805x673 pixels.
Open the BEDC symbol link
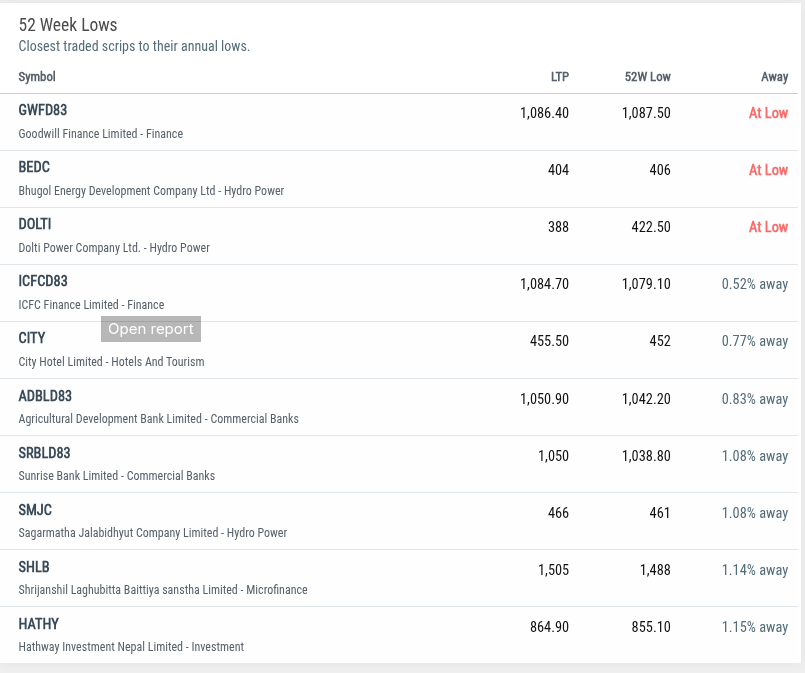(34, 167)
